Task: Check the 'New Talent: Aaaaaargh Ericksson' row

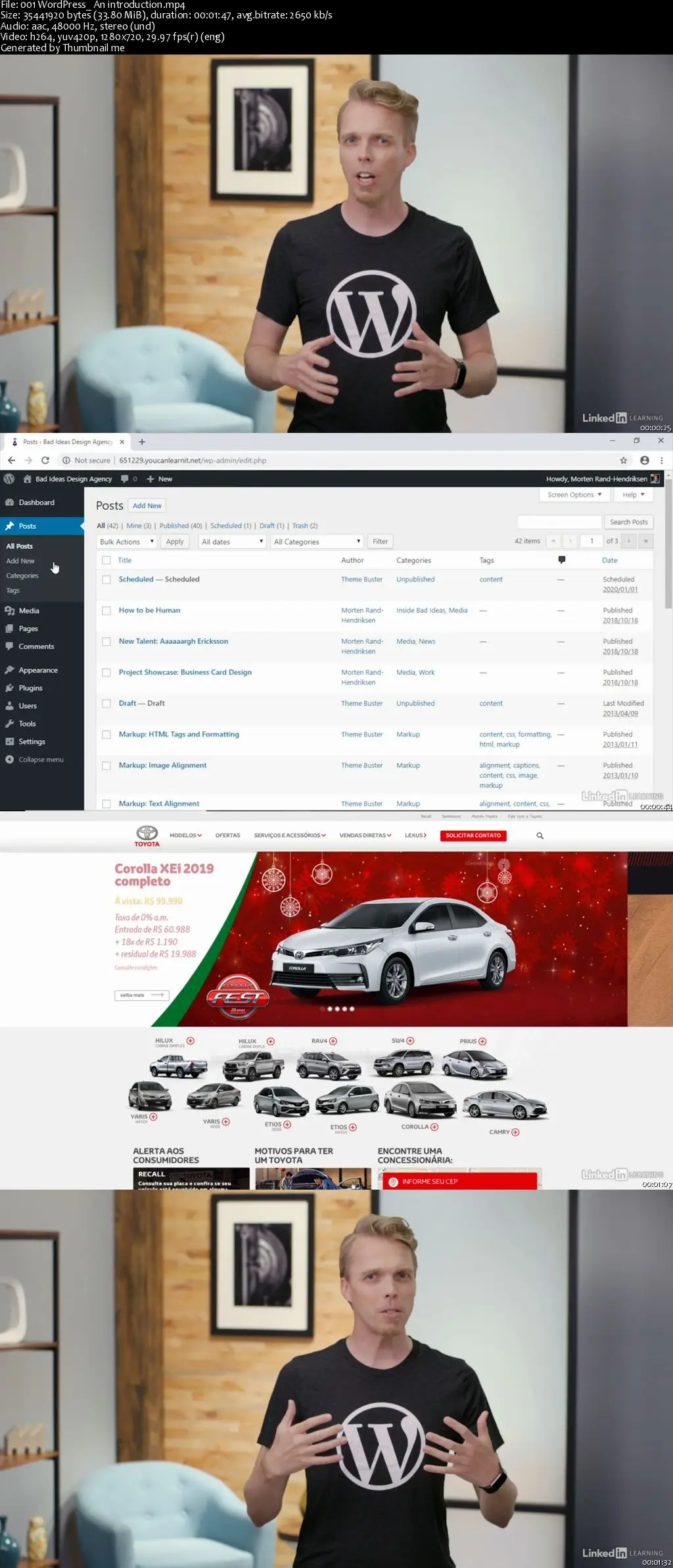Action: (x=106, y=641)
